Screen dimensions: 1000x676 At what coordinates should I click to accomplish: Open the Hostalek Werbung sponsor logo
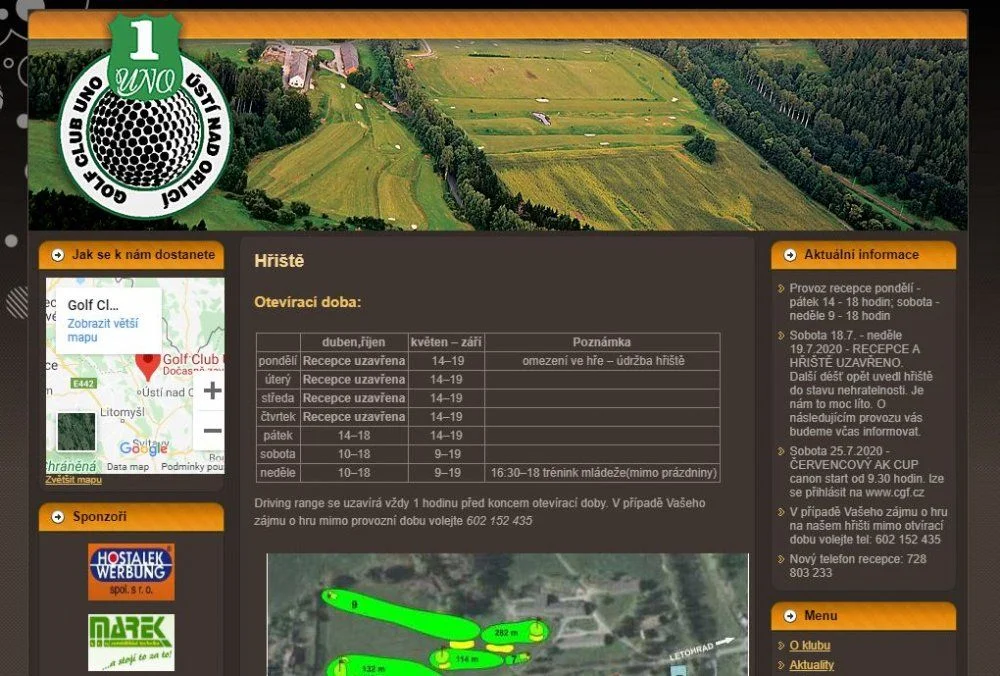tap(131, 571)
